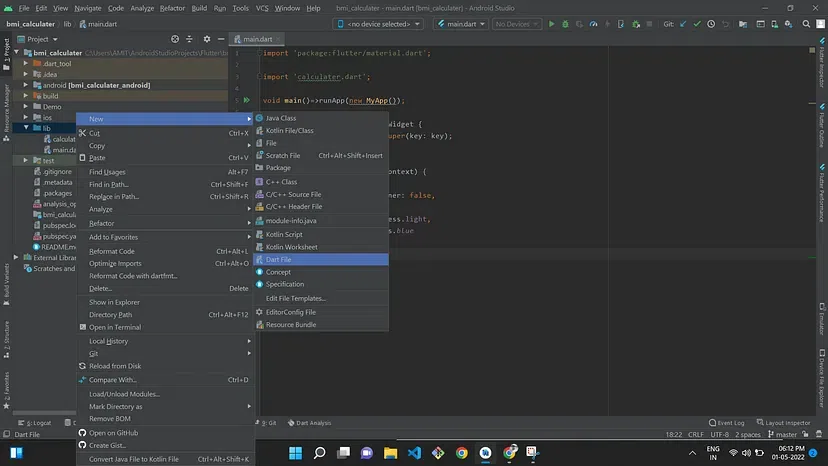Viewport: 828px width, 466px height.
Task: Open the main.dart run configuration dropdown
Action: [x=463, y=23]
